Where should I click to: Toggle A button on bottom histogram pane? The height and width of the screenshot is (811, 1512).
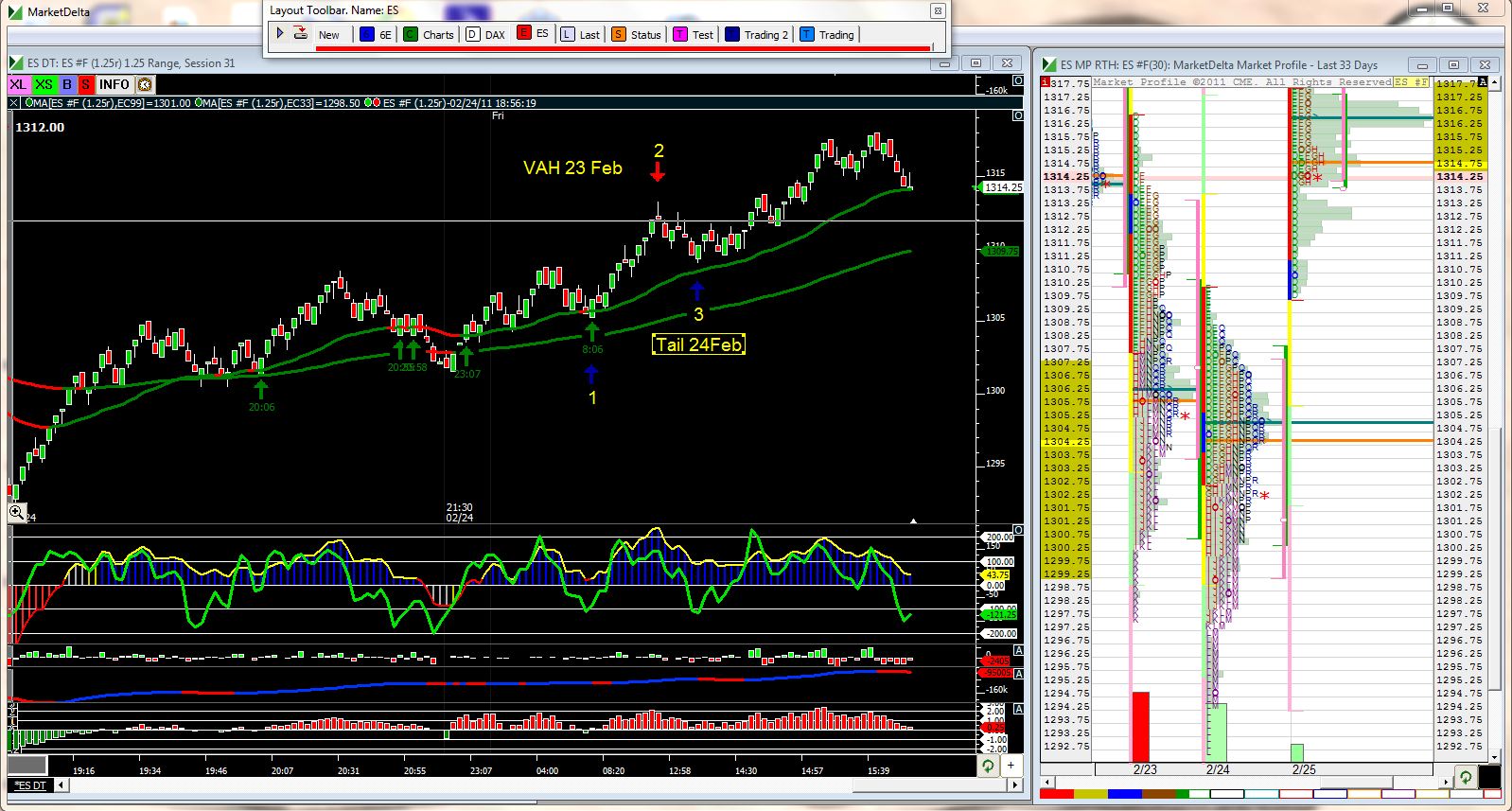(1018, 709)
